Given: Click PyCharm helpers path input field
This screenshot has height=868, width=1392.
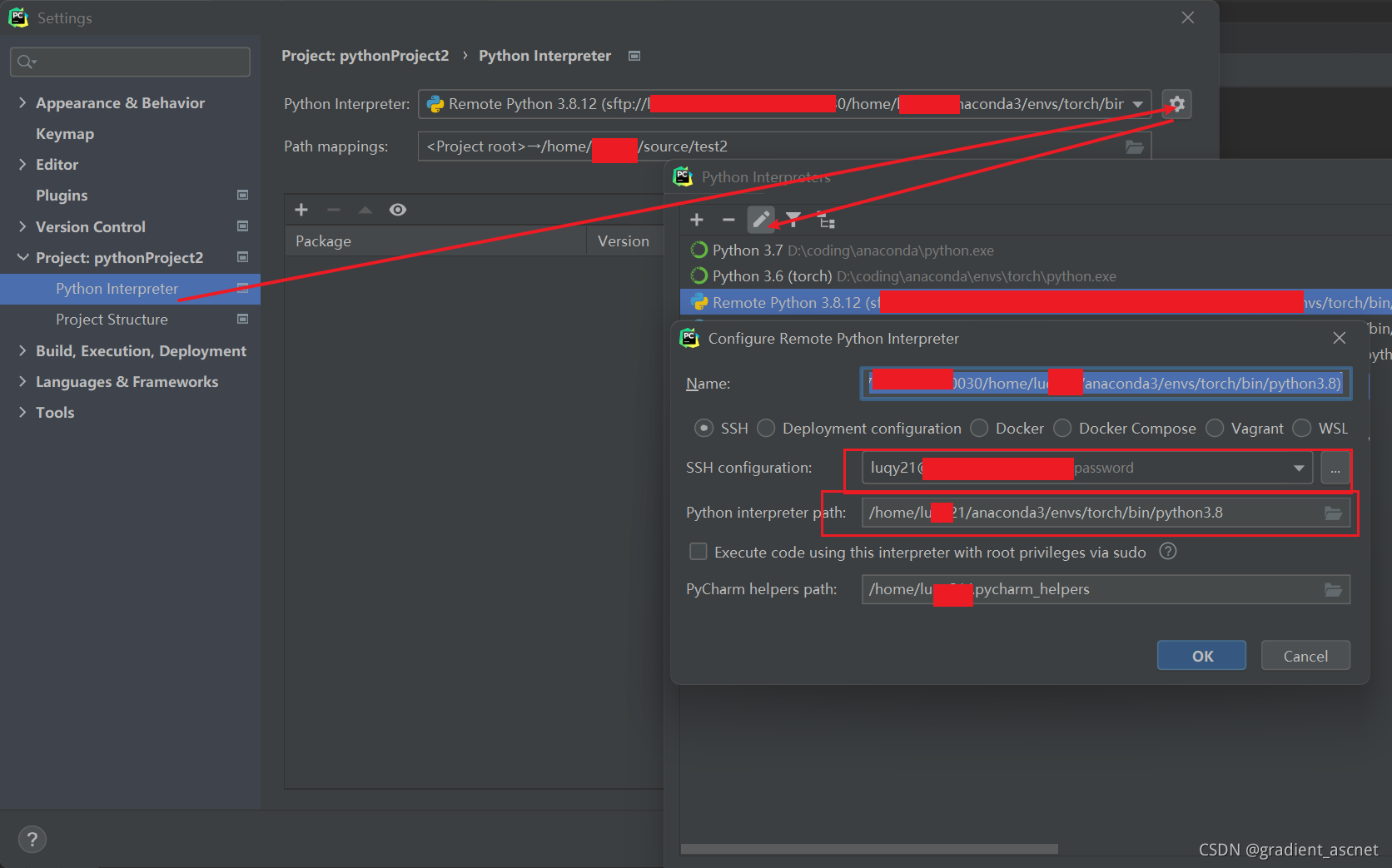Looking at the screenshot, I should click(x=1106, y=589).
